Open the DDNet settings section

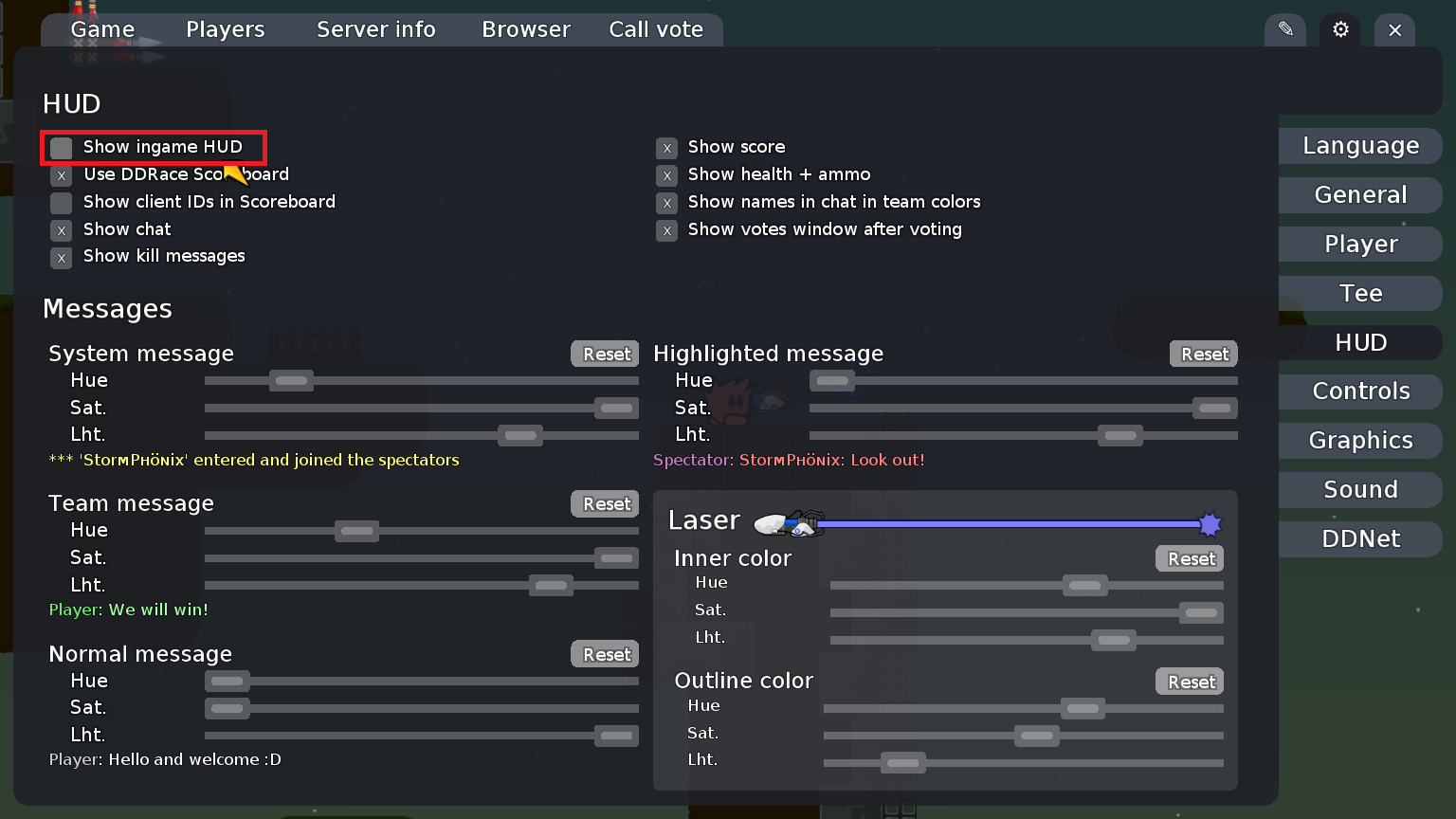(x=1359, y=538)
